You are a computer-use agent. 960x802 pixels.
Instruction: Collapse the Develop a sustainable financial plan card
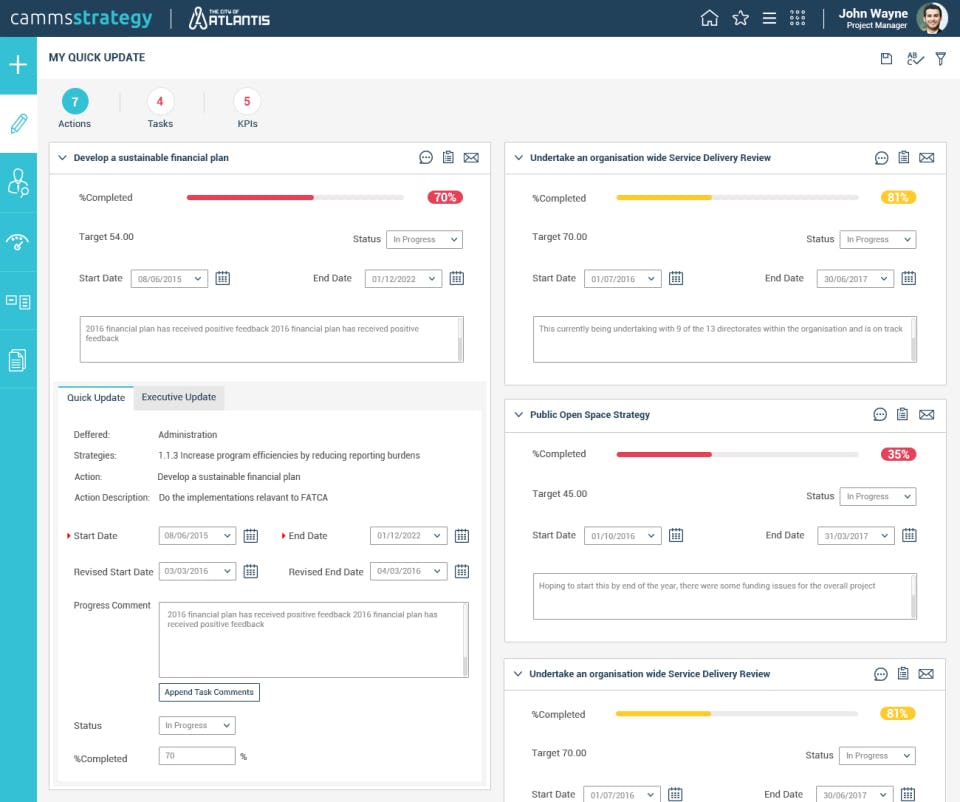click(62, 157)
